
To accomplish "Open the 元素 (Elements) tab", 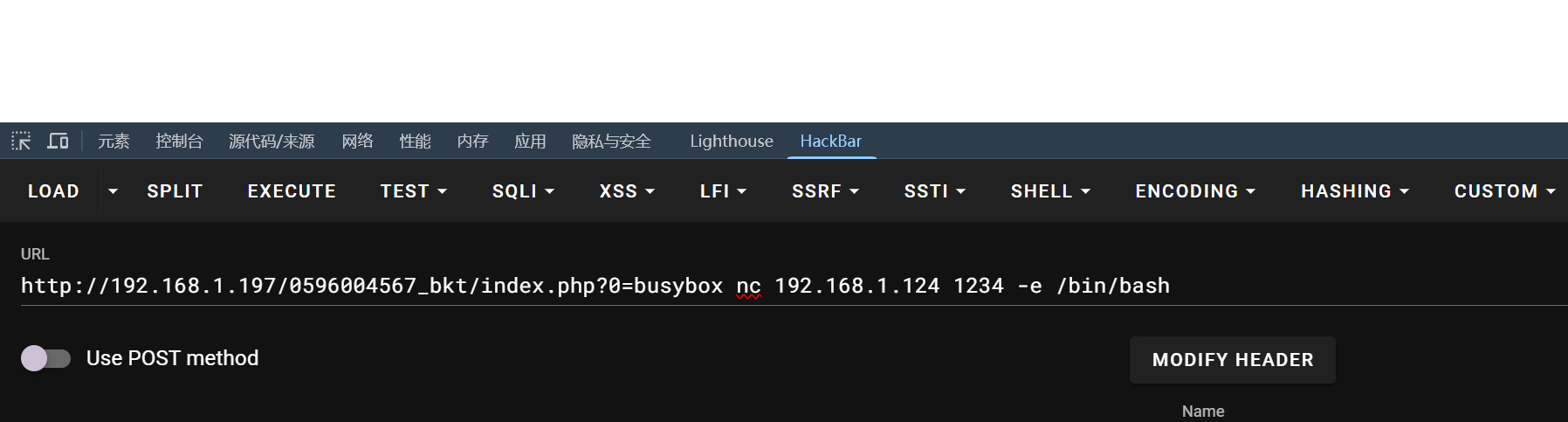I will [113, 141].
